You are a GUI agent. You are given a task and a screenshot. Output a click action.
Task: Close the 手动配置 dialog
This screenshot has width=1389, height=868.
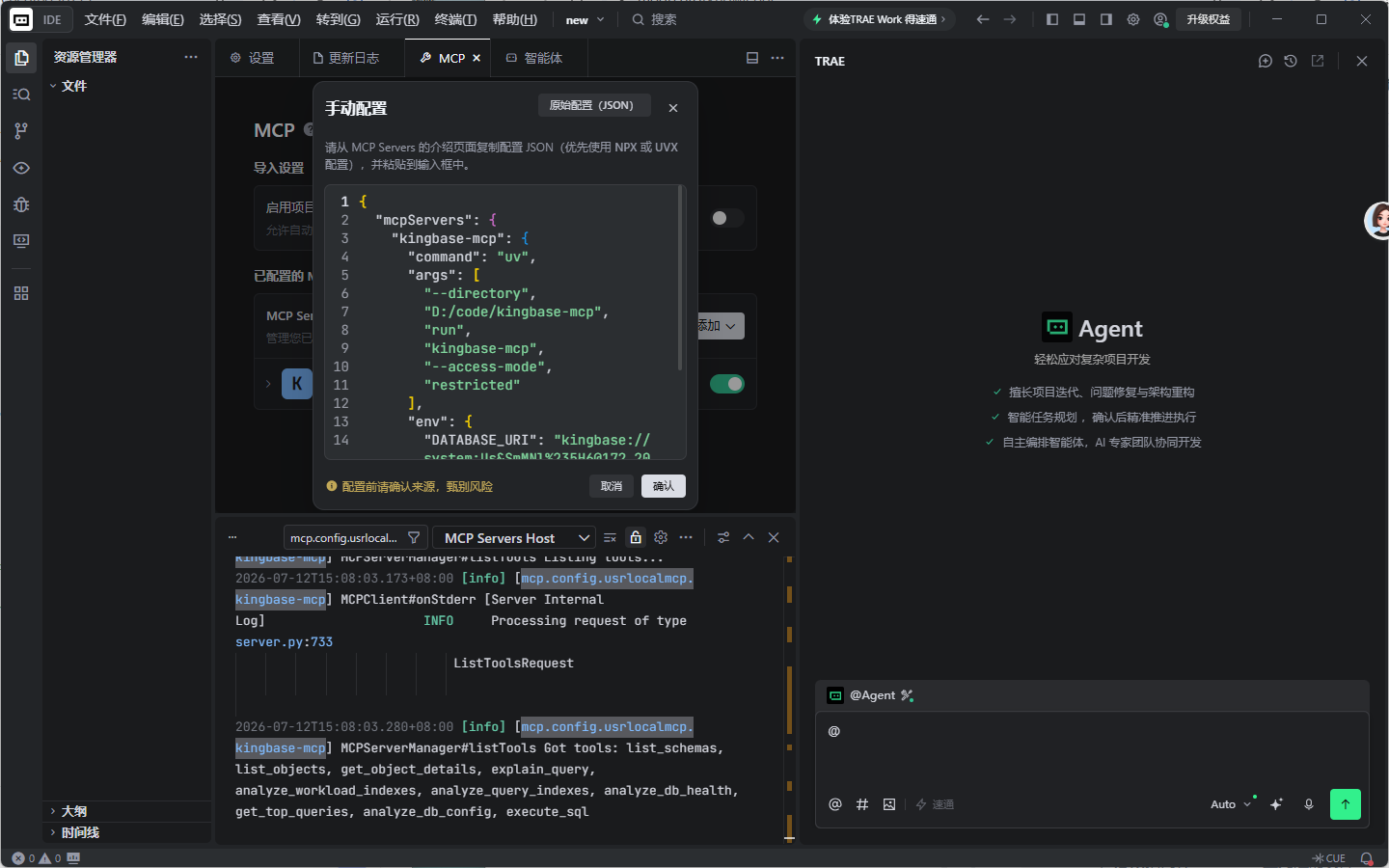[x=673, y=108]
